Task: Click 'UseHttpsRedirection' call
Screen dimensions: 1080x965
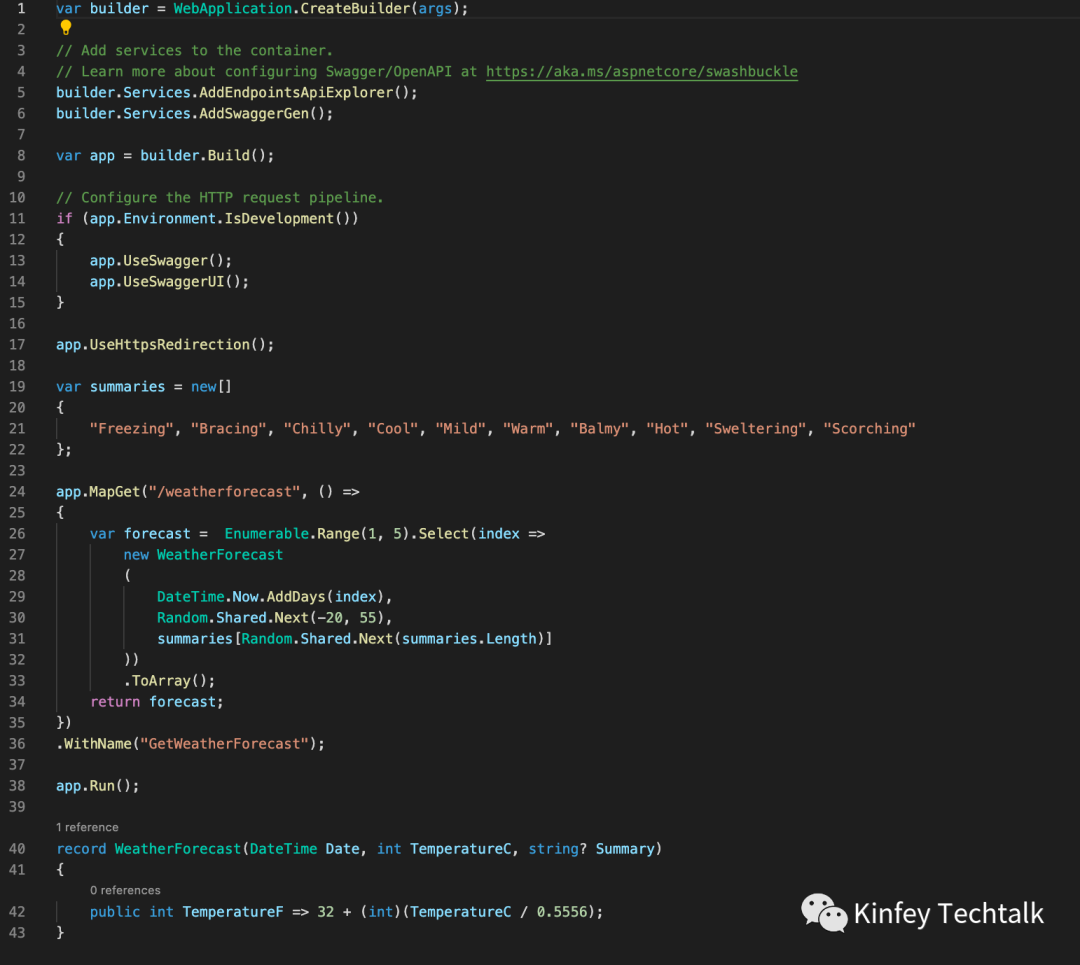Action: point(169,344)
